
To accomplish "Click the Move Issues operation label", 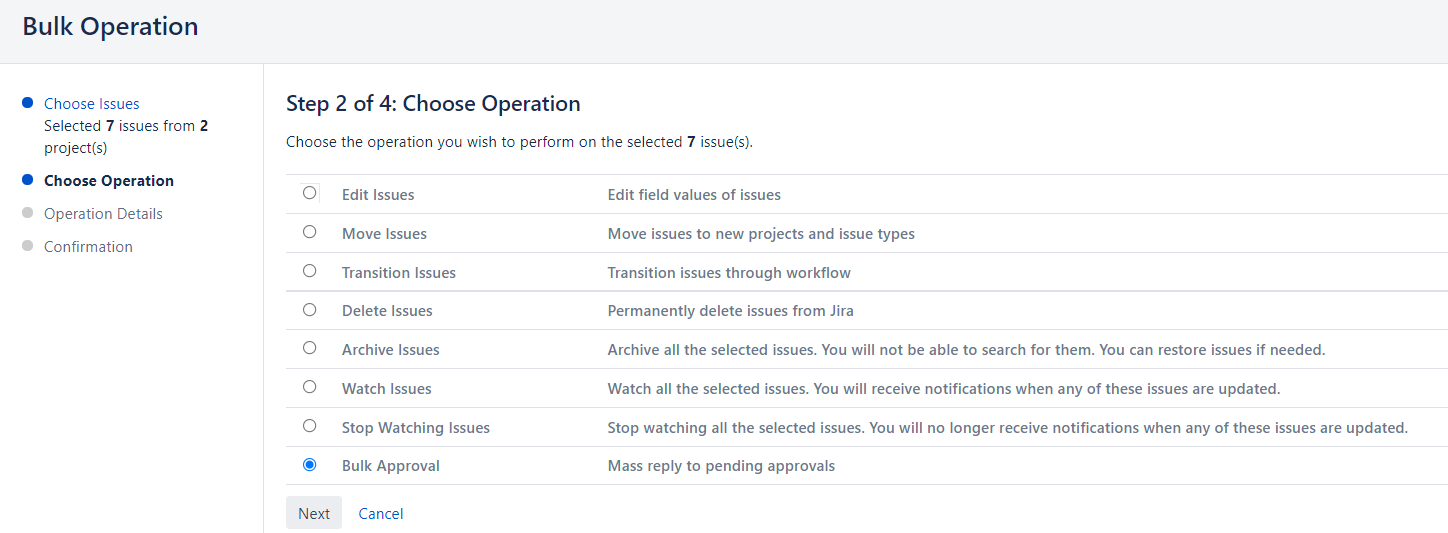I will 384,234.
